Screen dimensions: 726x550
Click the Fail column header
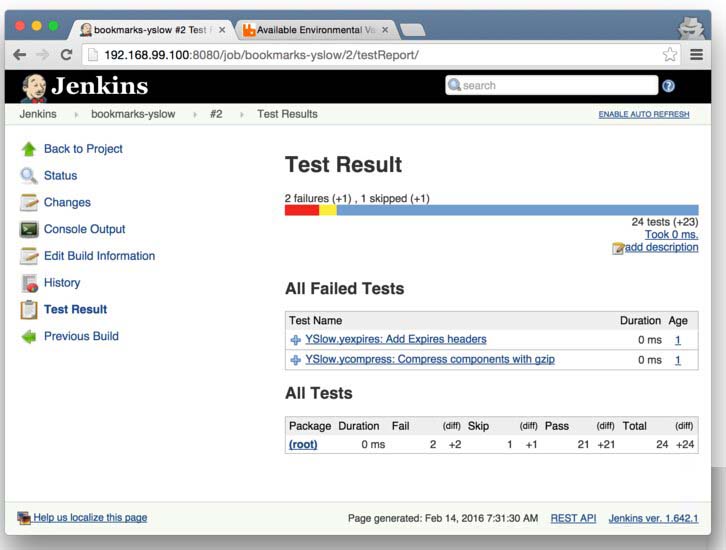[x=401, y=426]
